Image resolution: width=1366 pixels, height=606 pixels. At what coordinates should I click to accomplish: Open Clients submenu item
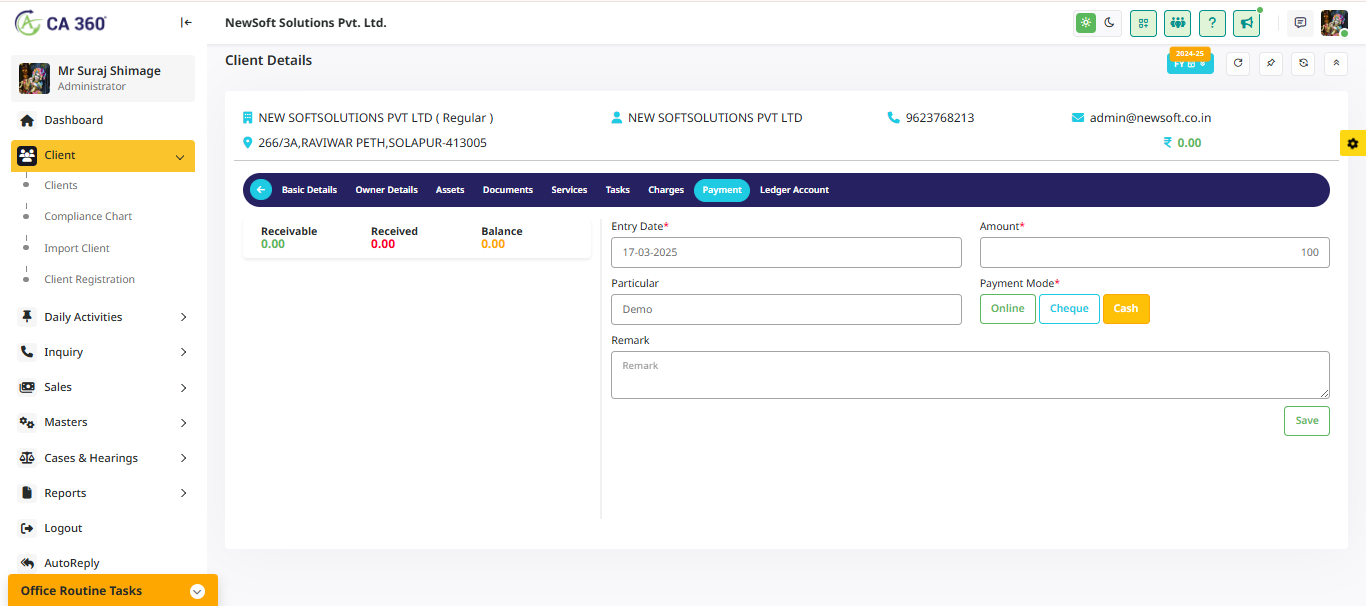[61, 185]
